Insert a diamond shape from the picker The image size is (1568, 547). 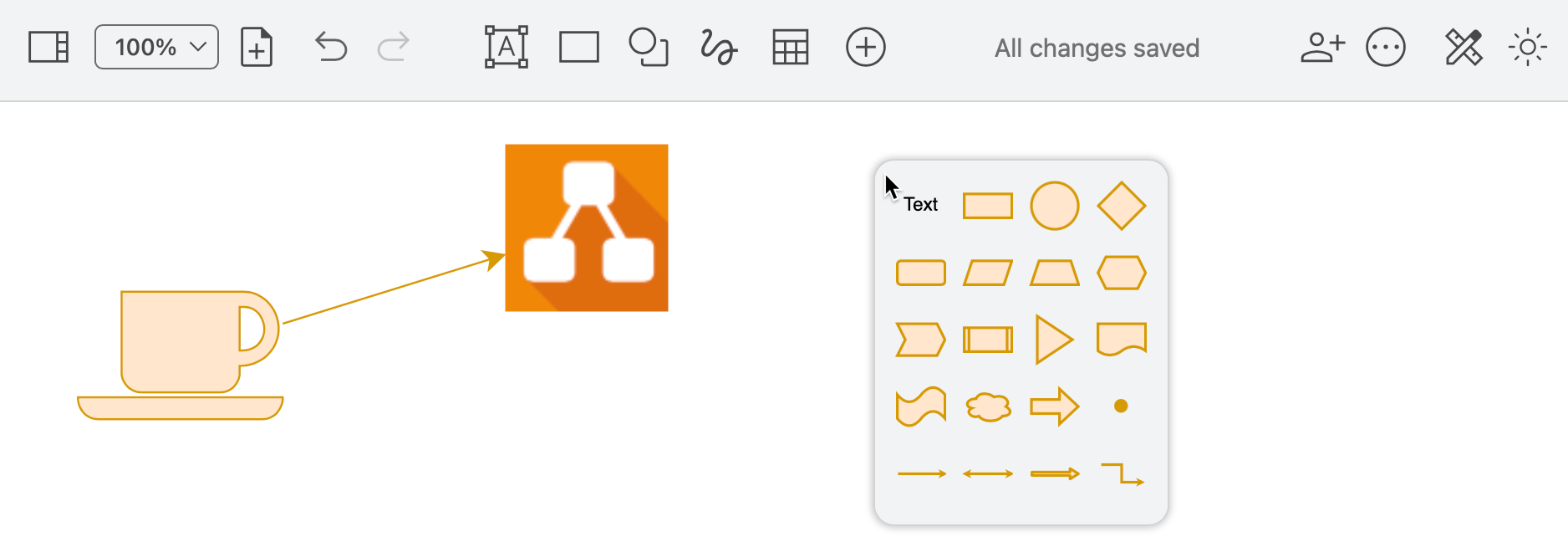point(1121,204)
